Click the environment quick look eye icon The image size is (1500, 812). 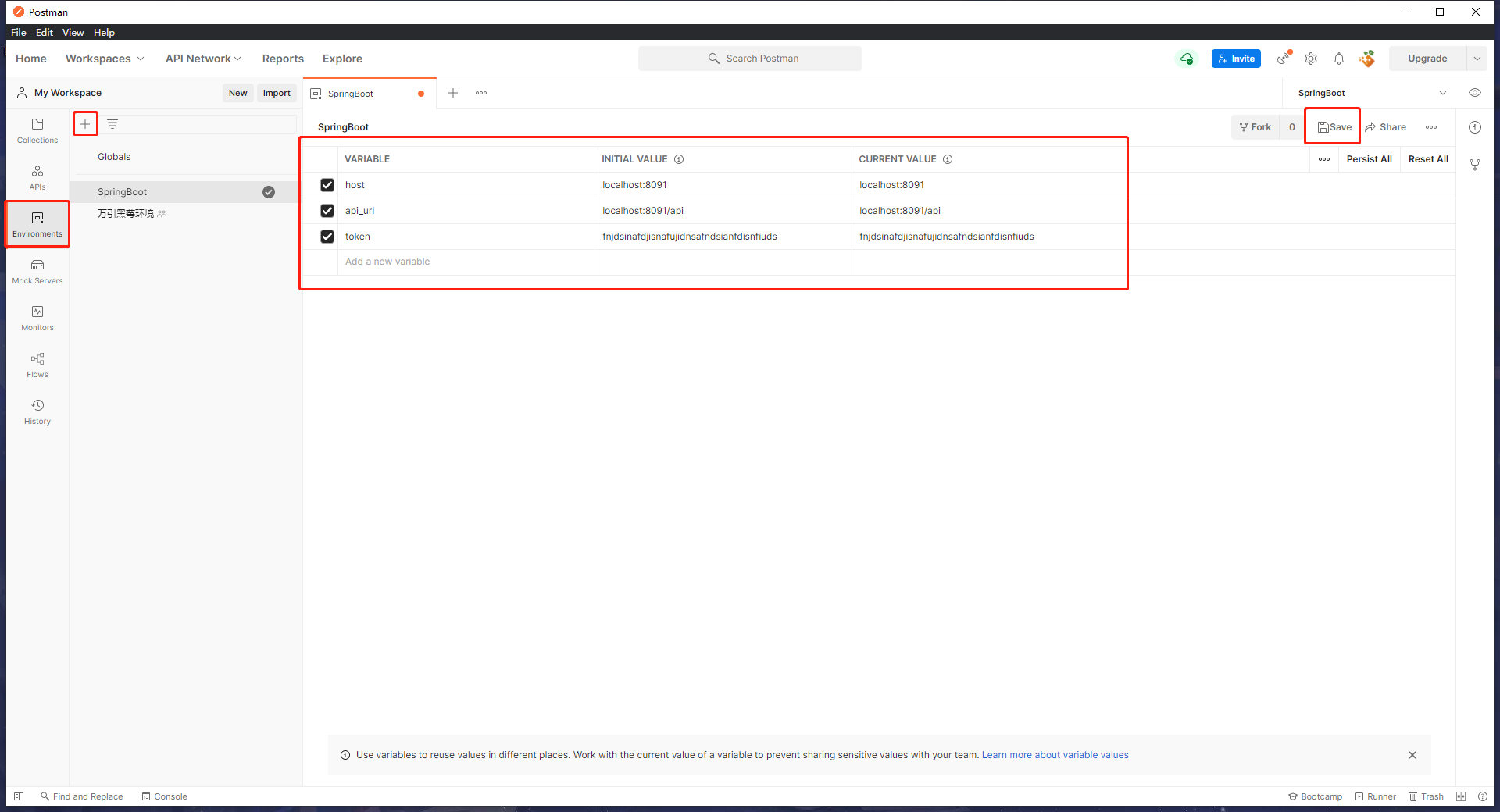1475,93
